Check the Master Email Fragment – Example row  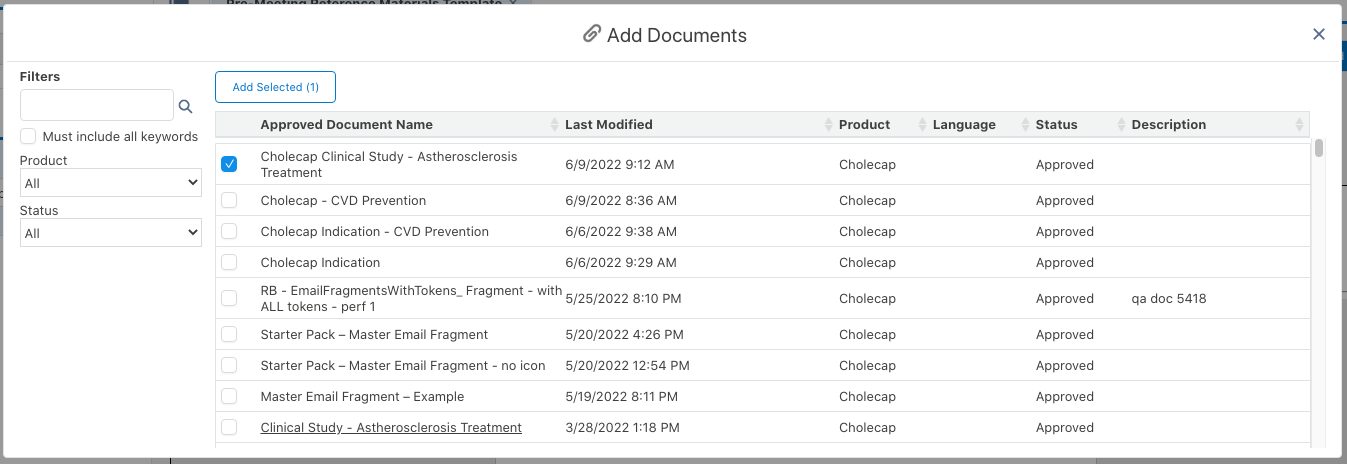(229, 396)
